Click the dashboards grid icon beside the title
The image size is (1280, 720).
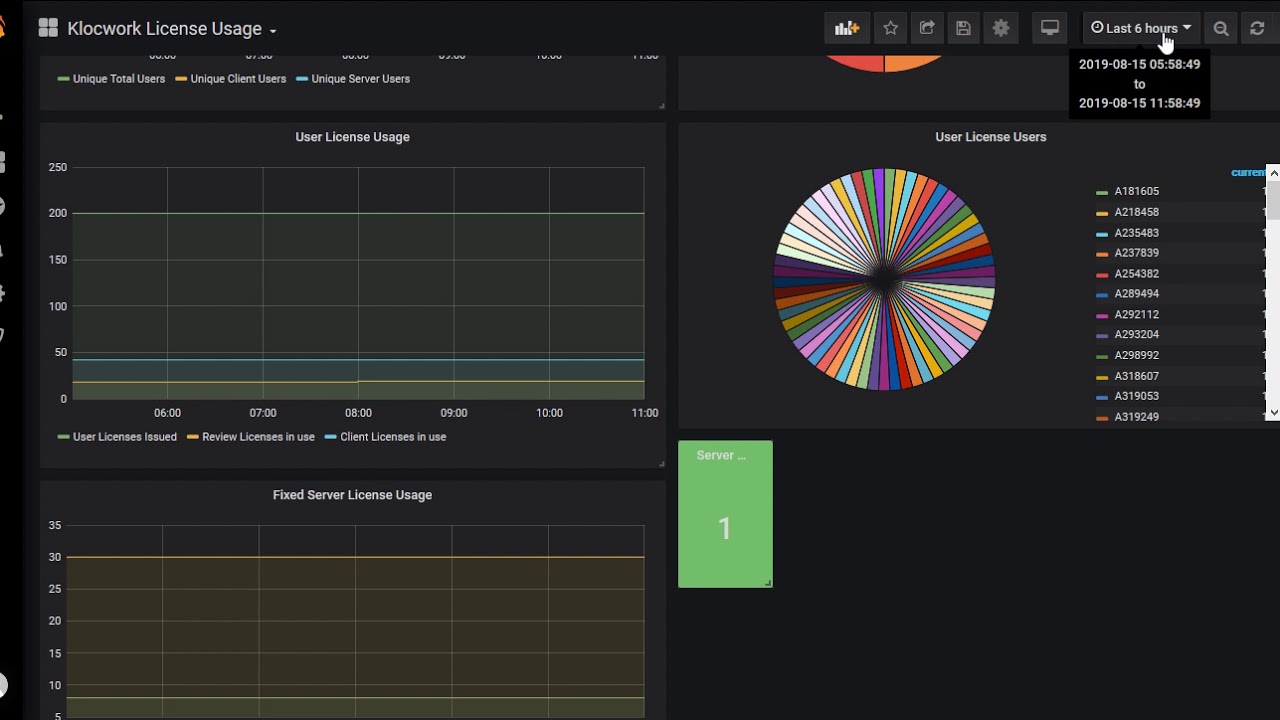point(48,28)
